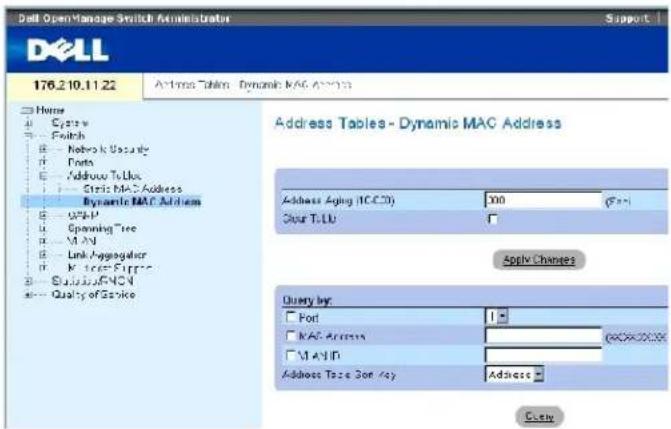Collapse the Switch tree node
The height and width of the screenshot is (429, 671).
coord(28,136)
